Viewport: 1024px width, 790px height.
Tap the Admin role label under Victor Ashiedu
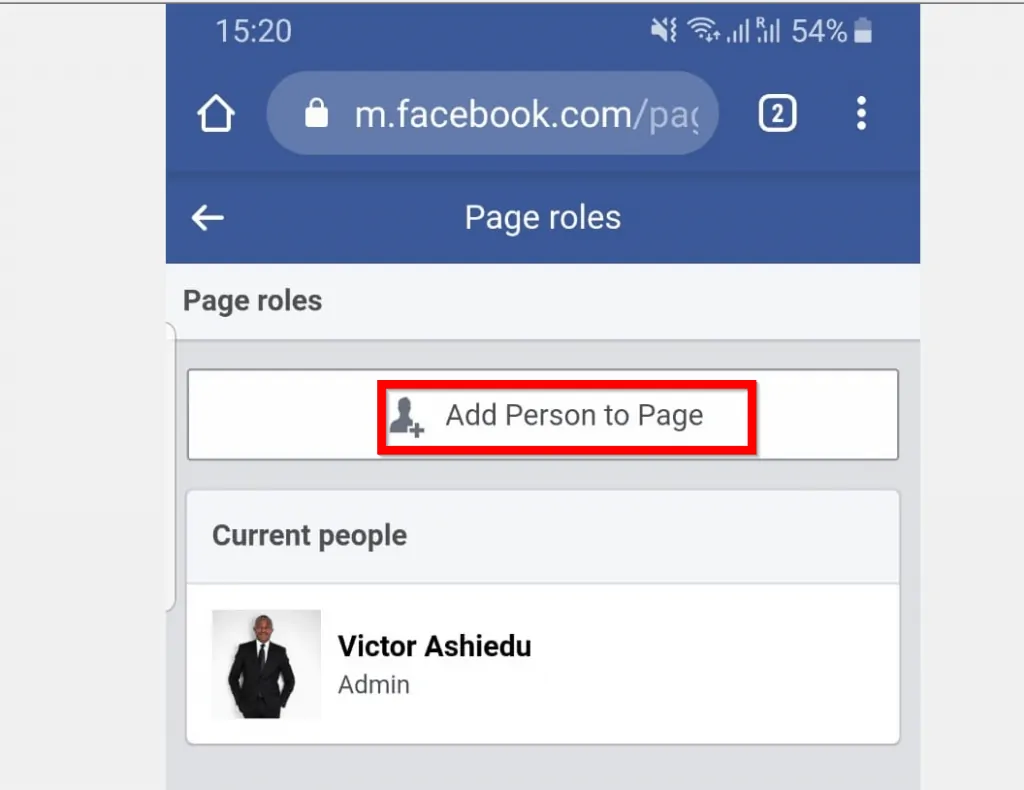coord(374,685)
